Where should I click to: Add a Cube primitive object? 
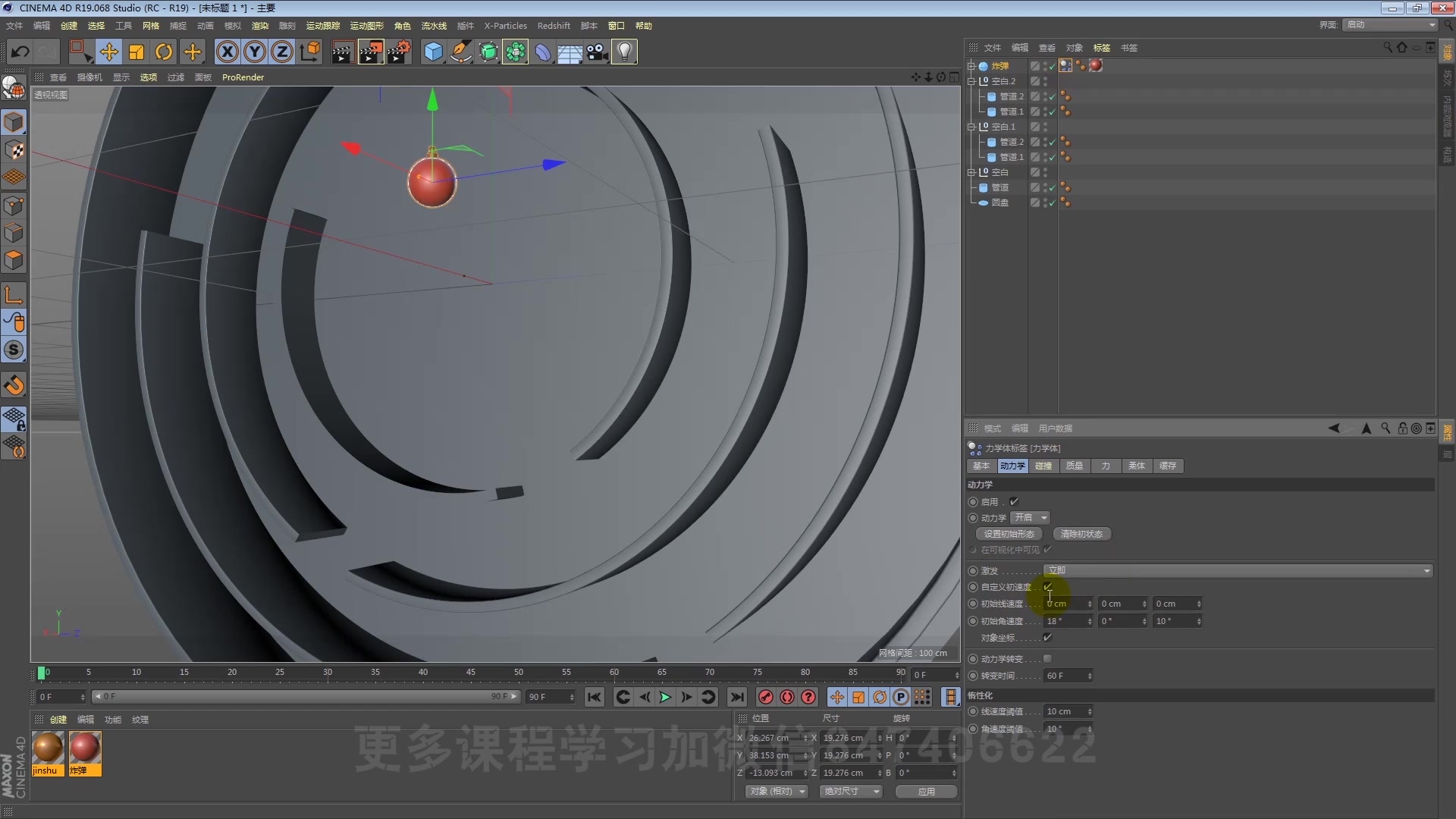click(x=433, y=52)
